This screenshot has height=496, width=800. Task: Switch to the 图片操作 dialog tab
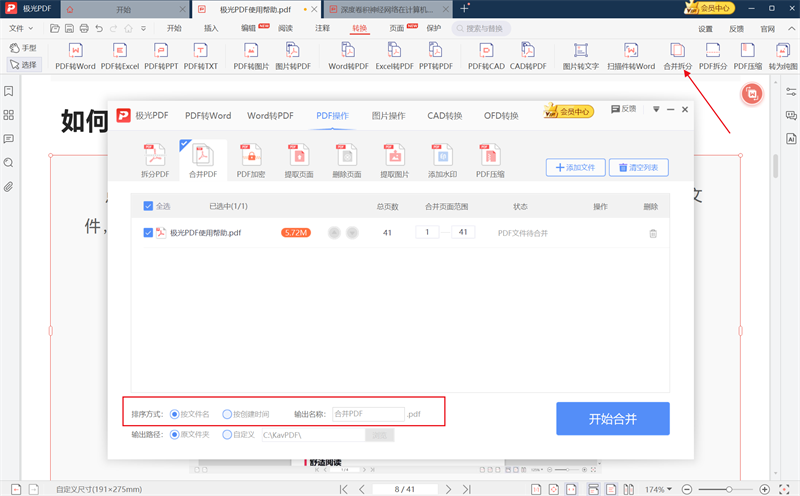[389, 116]
